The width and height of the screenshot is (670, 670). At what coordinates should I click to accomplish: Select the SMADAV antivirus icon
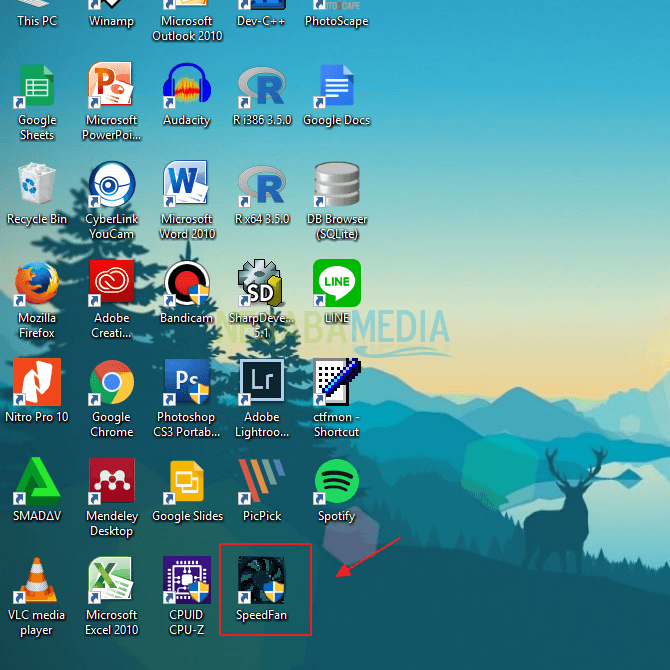pos(37,482)
